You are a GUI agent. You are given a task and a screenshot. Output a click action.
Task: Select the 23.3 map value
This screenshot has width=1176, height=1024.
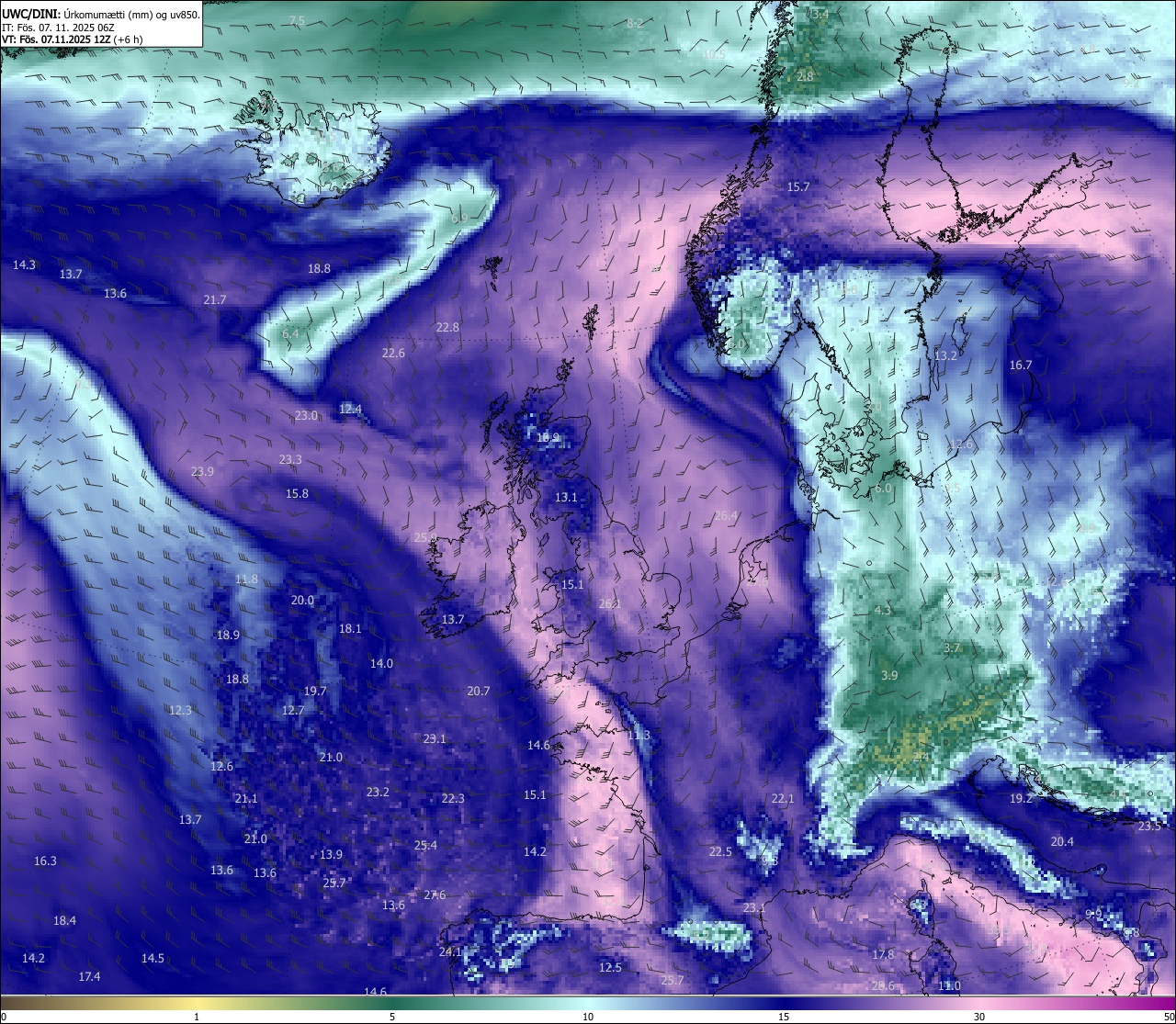pos(290,459)
